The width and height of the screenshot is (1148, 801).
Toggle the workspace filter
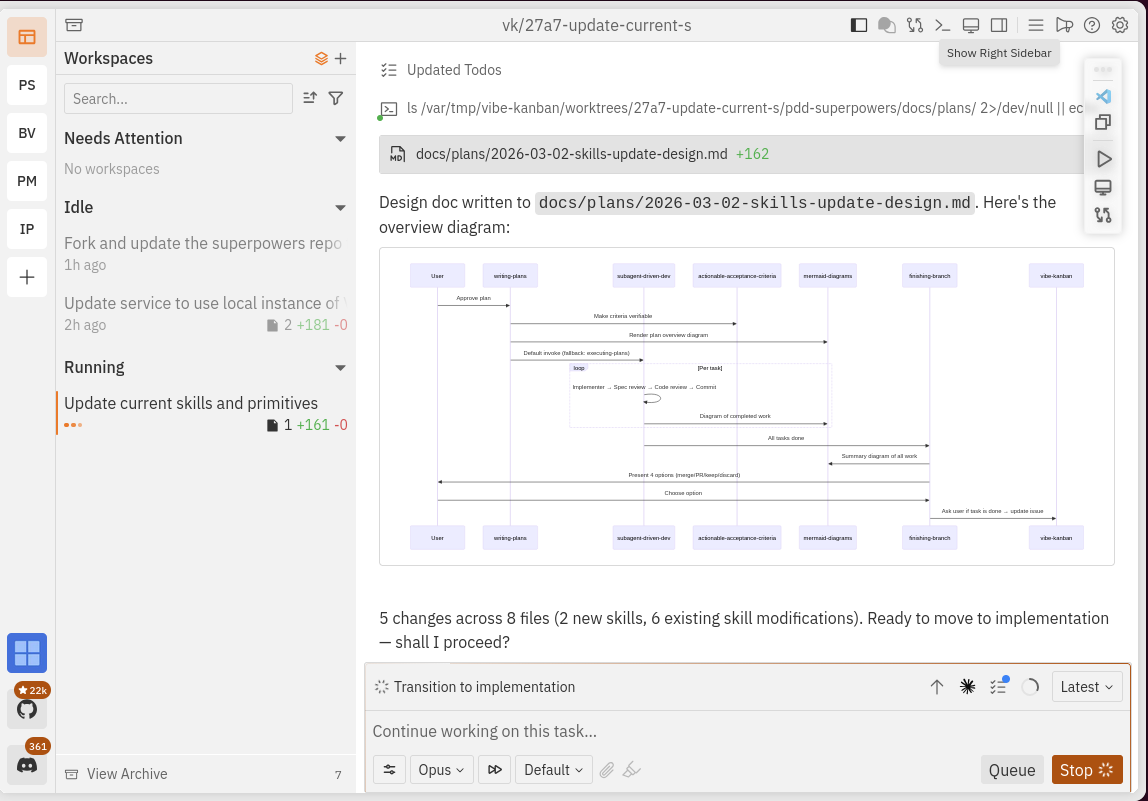(336, 98)
